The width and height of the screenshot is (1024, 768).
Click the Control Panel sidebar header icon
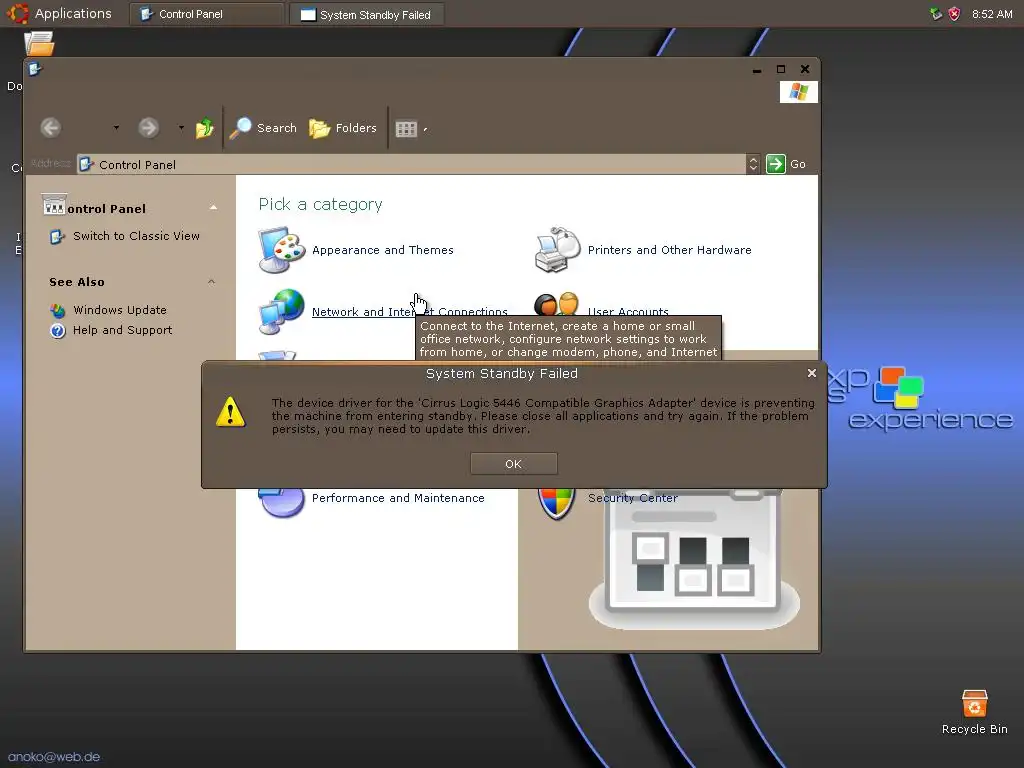click(x=54, y=205)
